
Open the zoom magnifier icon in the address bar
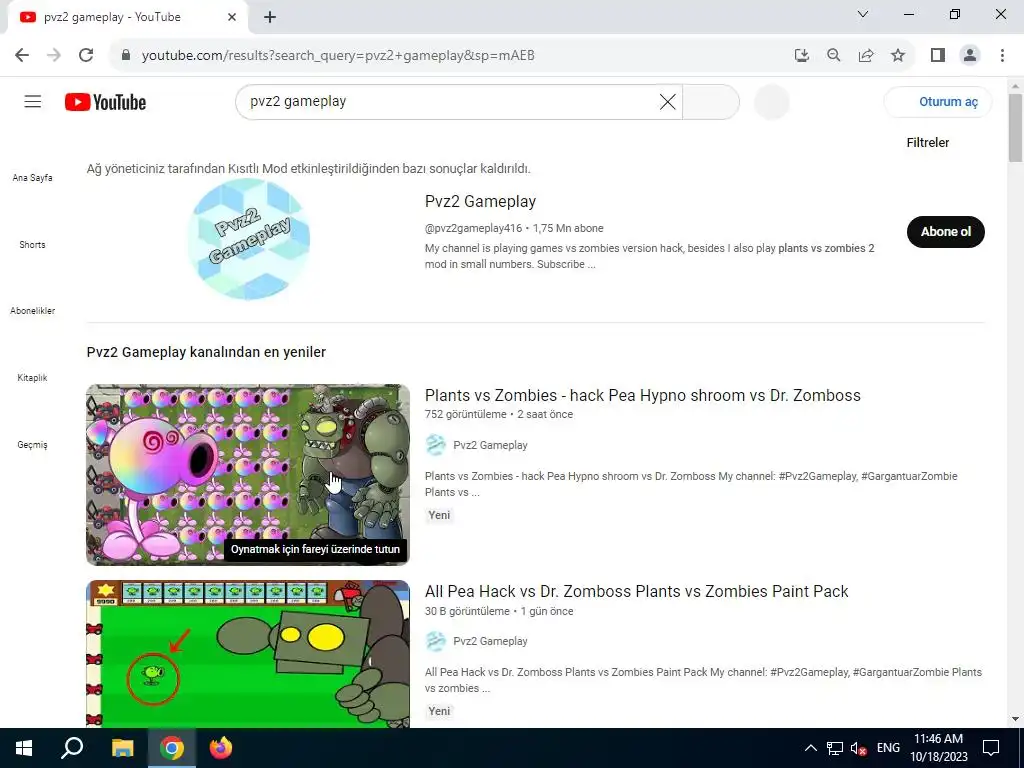coord(833,56)
